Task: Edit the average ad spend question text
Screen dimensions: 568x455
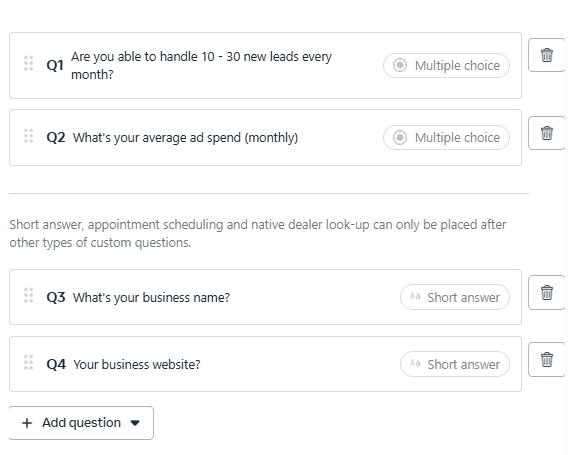Action: click(185, 138)
